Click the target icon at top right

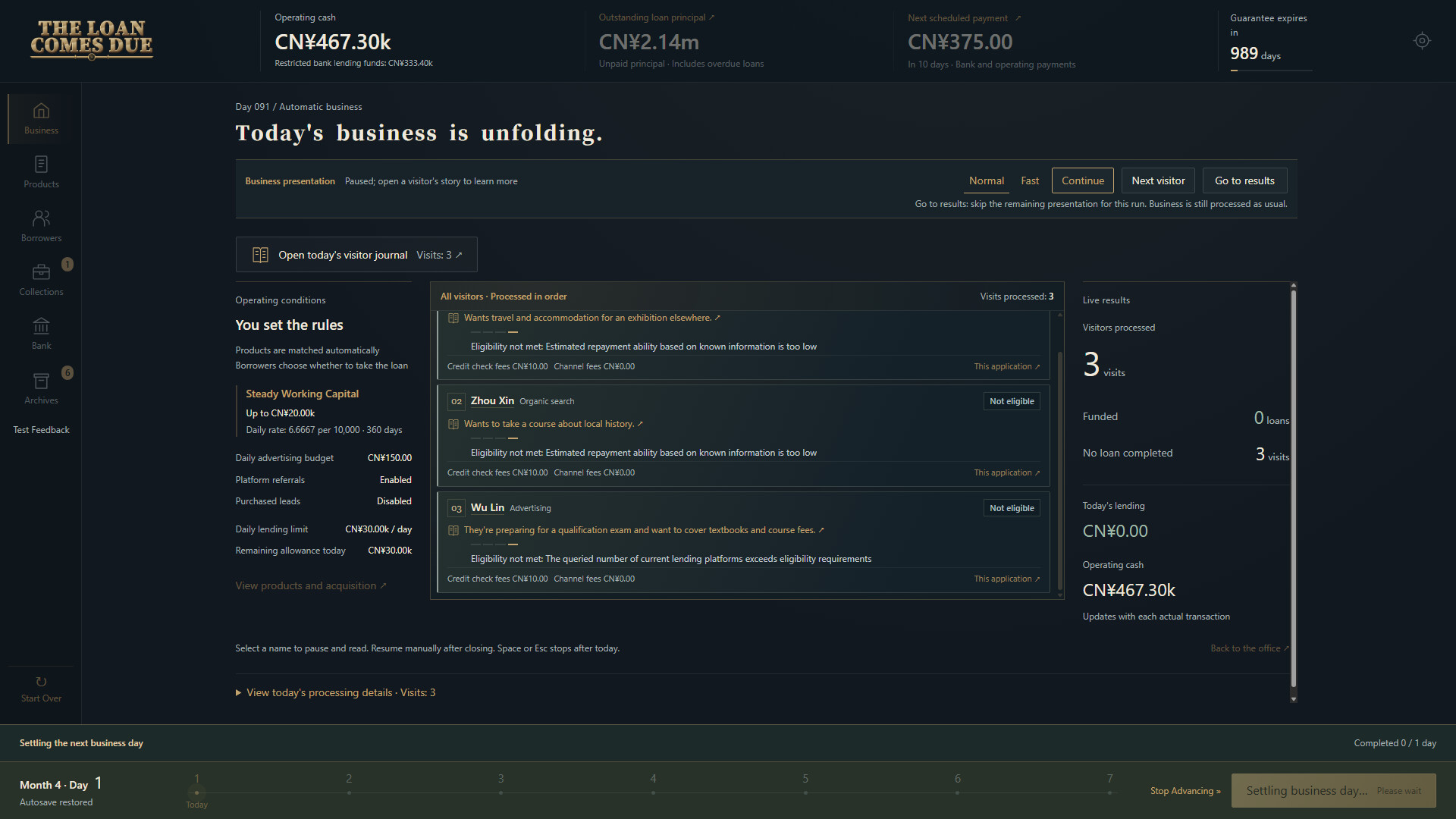[x=1422, y=41]
